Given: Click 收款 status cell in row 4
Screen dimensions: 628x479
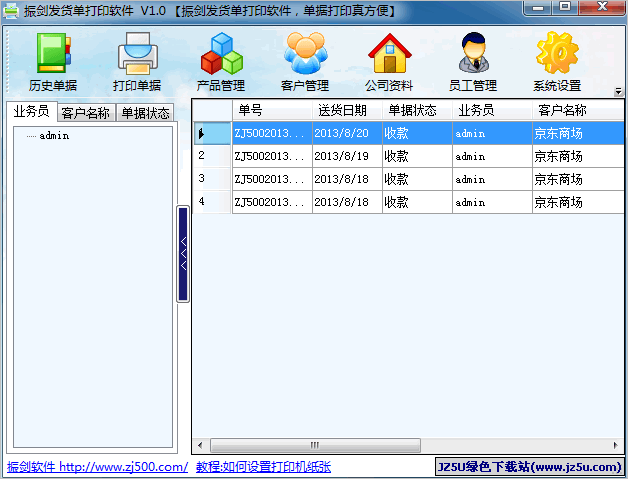Looking at the screenshot, I should coord(417,202).
